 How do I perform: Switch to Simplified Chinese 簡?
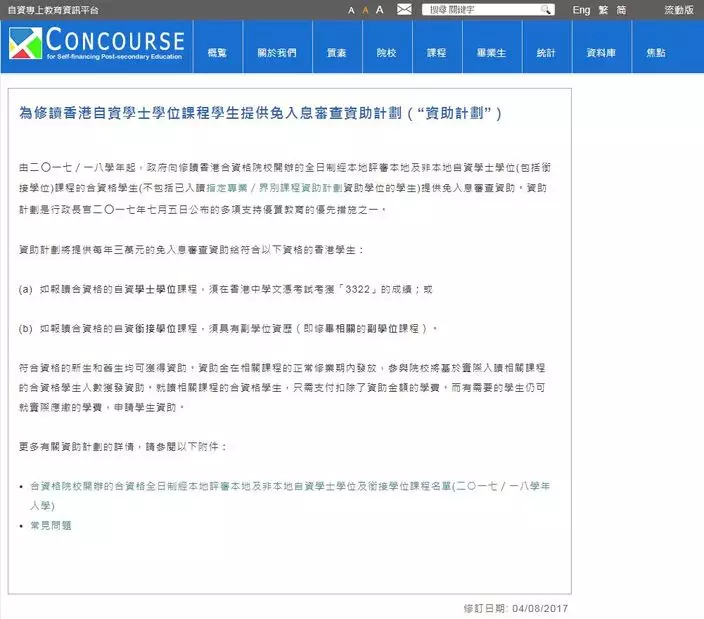(621, 10)
